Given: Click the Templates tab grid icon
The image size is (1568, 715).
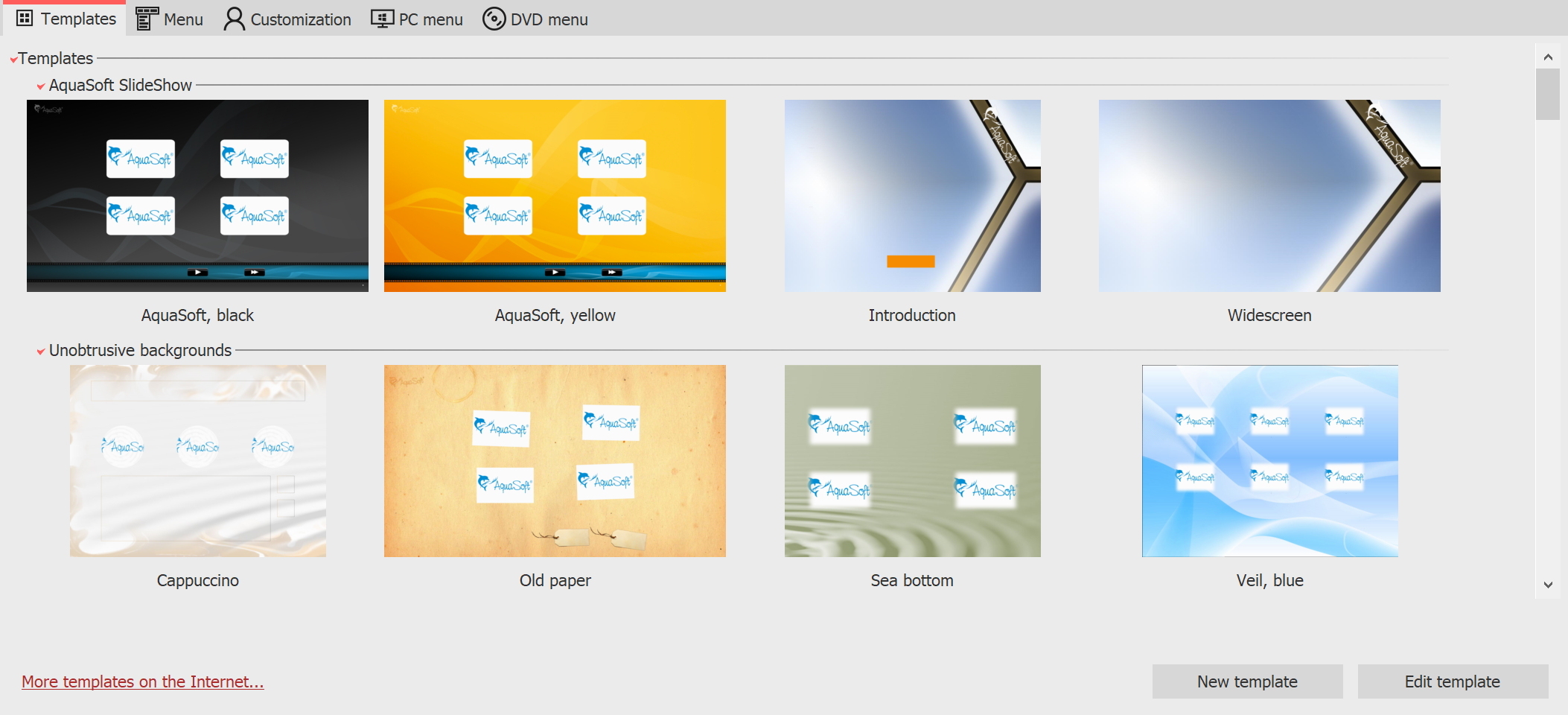Looking at the screenshot, I should (25, 18).
